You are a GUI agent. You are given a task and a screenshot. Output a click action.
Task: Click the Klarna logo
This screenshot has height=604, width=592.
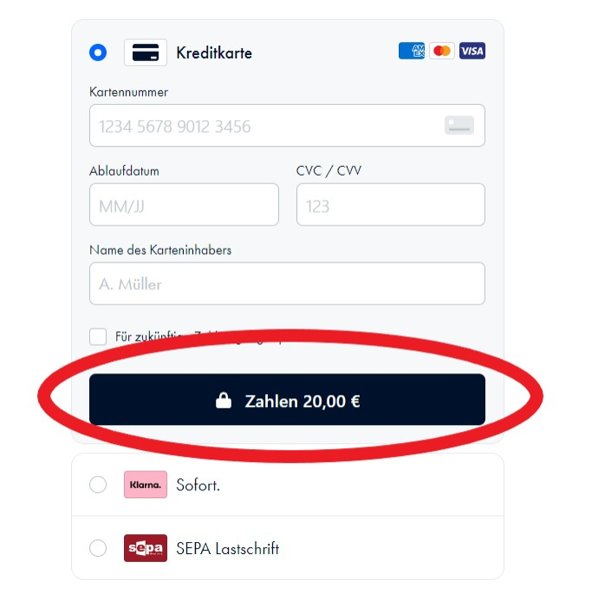(145, 485)
